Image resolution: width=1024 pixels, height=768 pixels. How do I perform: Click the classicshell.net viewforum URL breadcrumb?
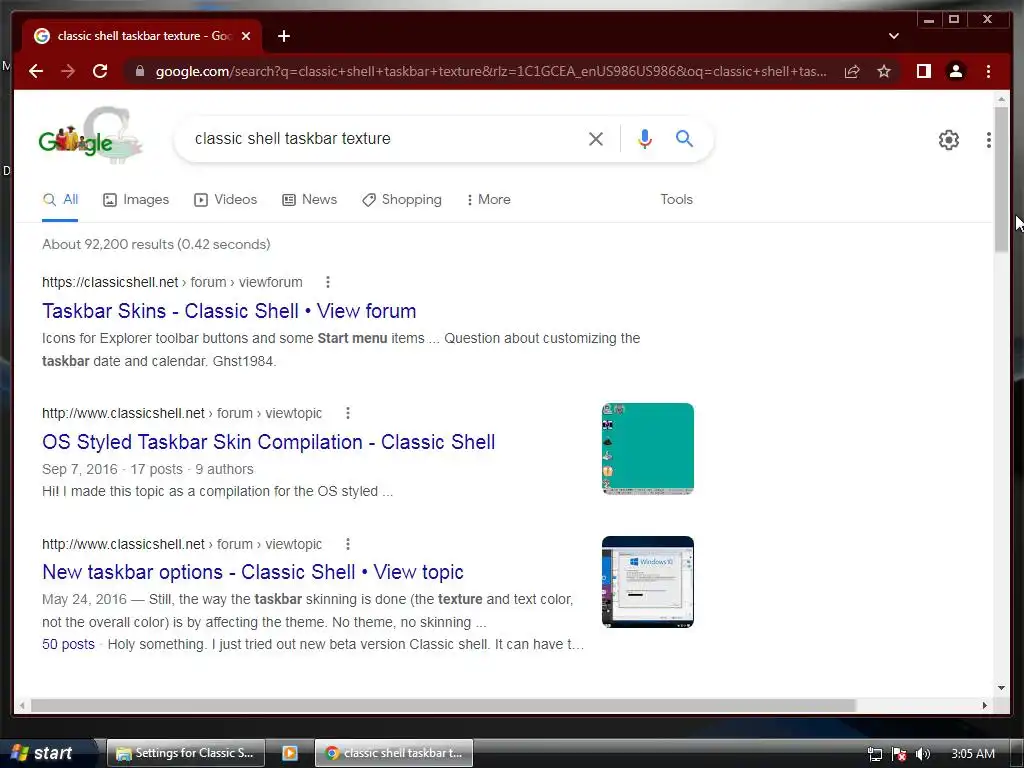(172, 282)
